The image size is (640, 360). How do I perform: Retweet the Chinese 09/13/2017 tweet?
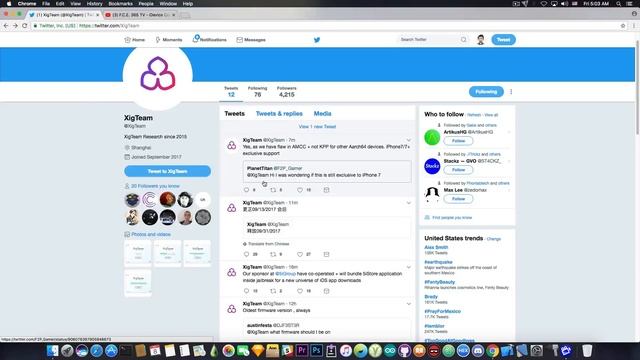(273, 254)
